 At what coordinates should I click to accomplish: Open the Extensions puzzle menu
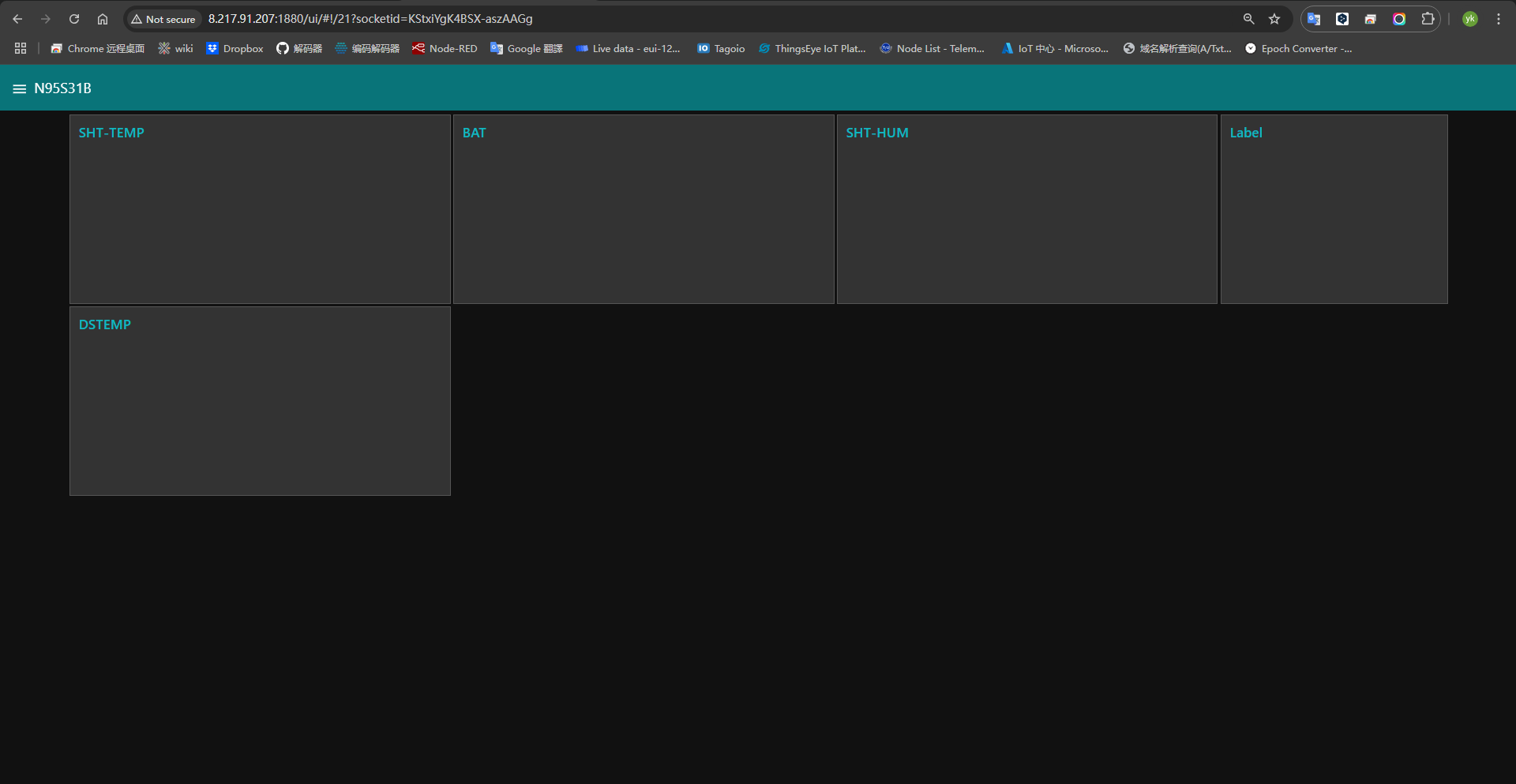coord(1428,19)
